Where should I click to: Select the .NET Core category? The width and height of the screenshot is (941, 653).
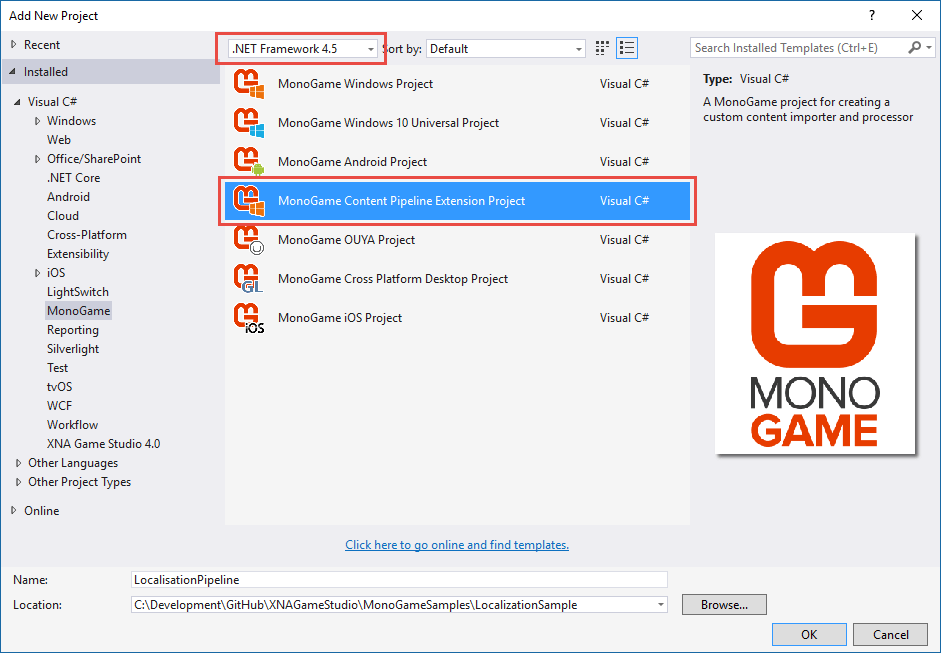(73, 178)
